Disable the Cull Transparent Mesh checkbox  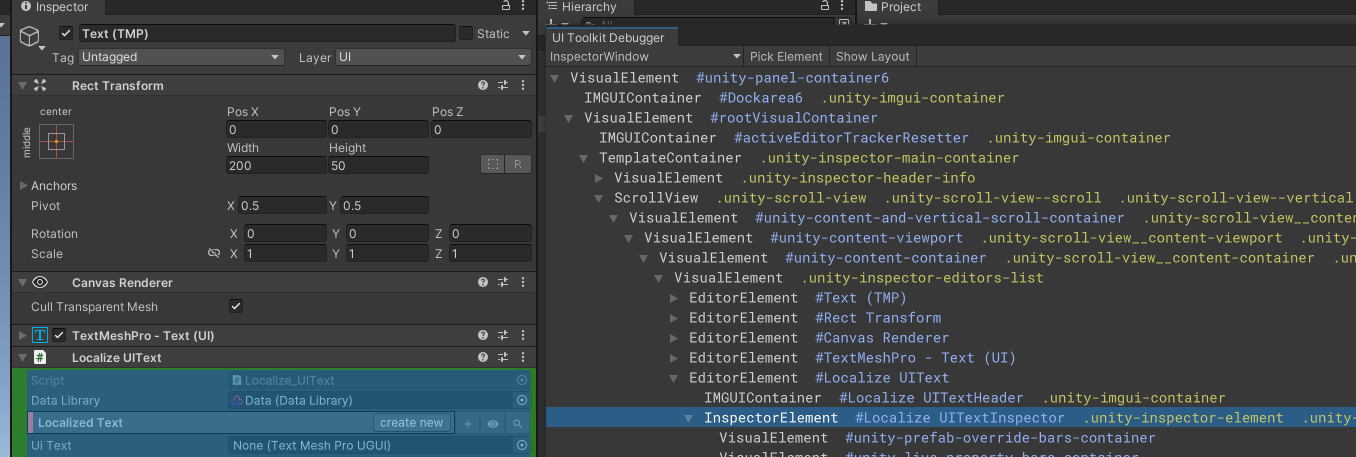[236, 307]
